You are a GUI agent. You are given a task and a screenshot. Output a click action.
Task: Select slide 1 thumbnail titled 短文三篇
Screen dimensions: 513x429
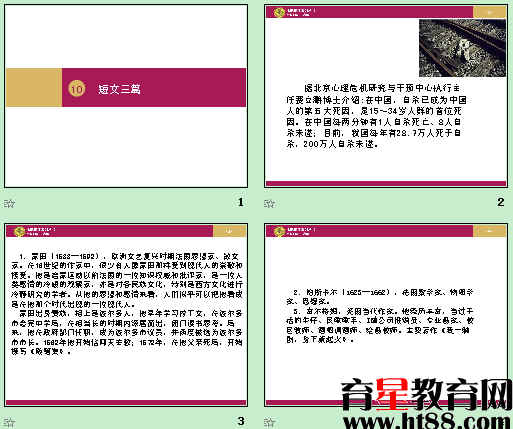pos(126,96)
